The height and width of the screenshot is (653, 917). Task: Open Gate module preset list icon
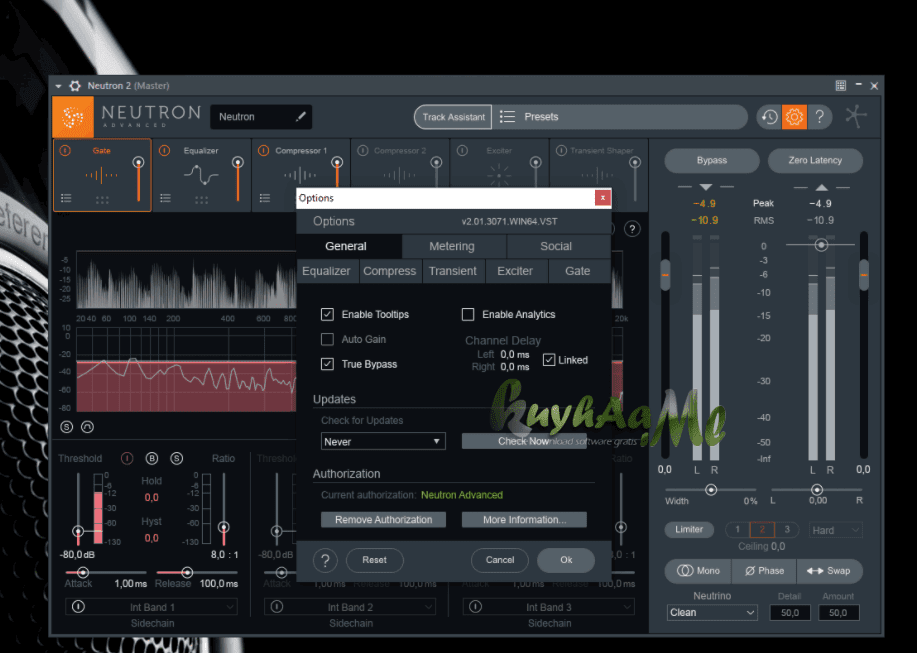pyautogui.click(x=66, y=199)
